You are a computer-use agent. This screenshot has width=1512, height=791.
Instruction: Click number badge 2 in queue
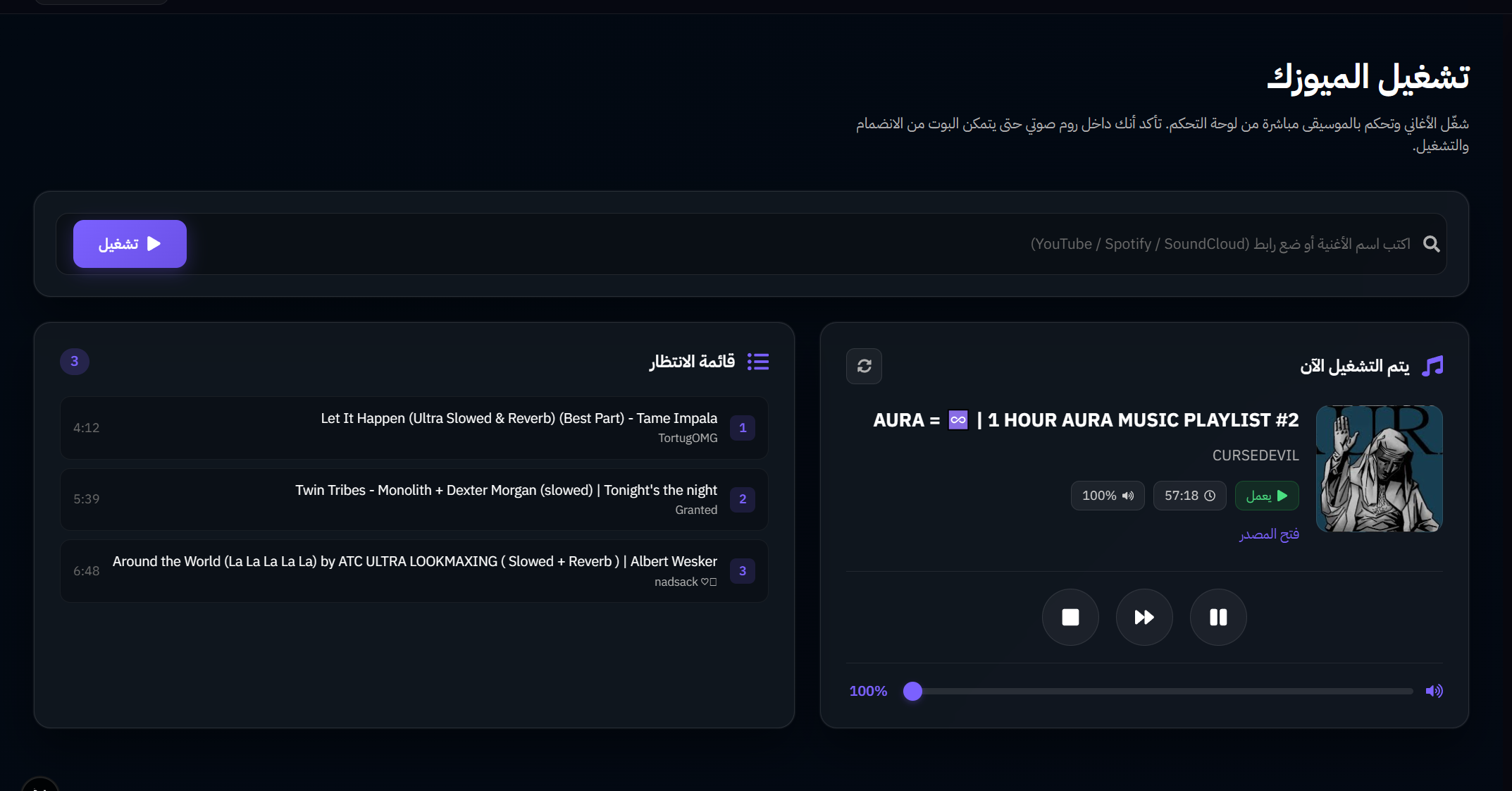point(743,499)
